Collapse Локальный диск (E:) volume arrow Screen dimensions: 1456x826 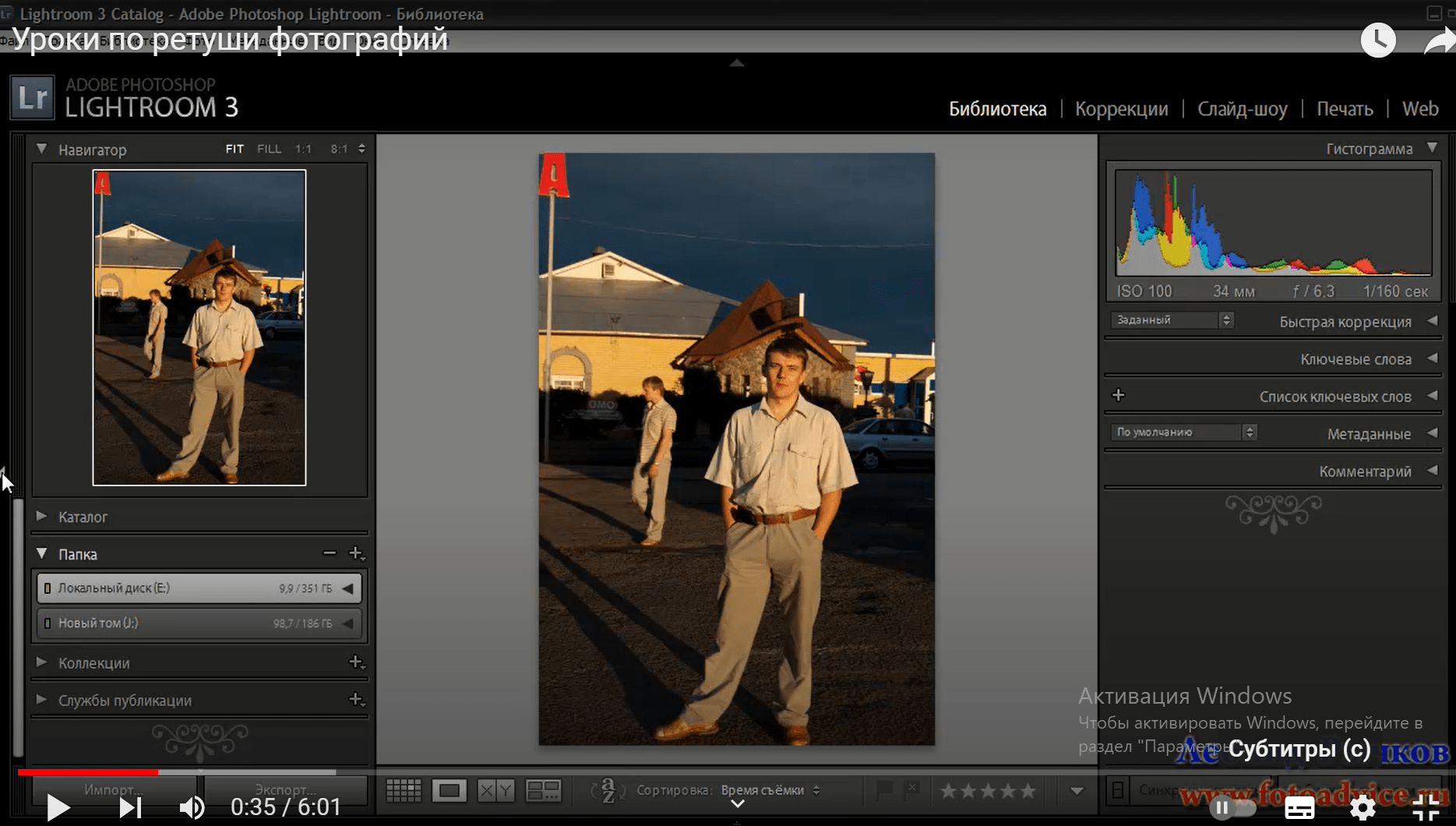pyautogui.click(x=347, y=588)
